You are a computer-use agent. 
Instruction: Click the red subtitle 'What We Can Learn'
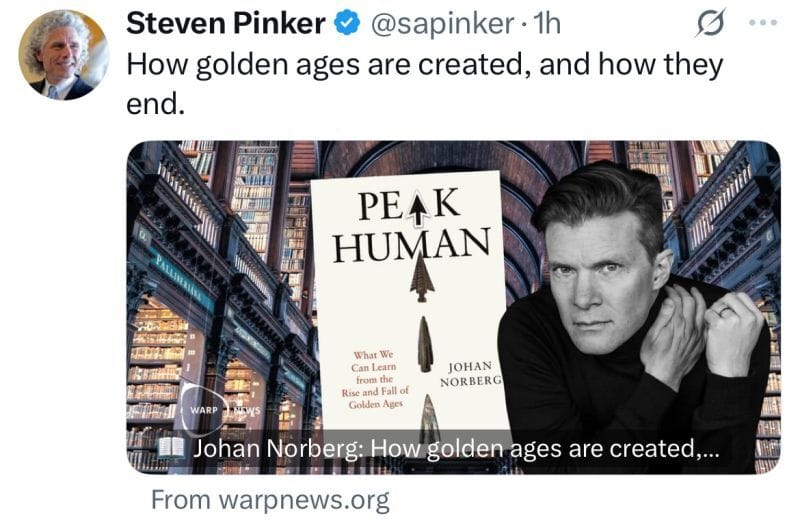tap(373, 360)
